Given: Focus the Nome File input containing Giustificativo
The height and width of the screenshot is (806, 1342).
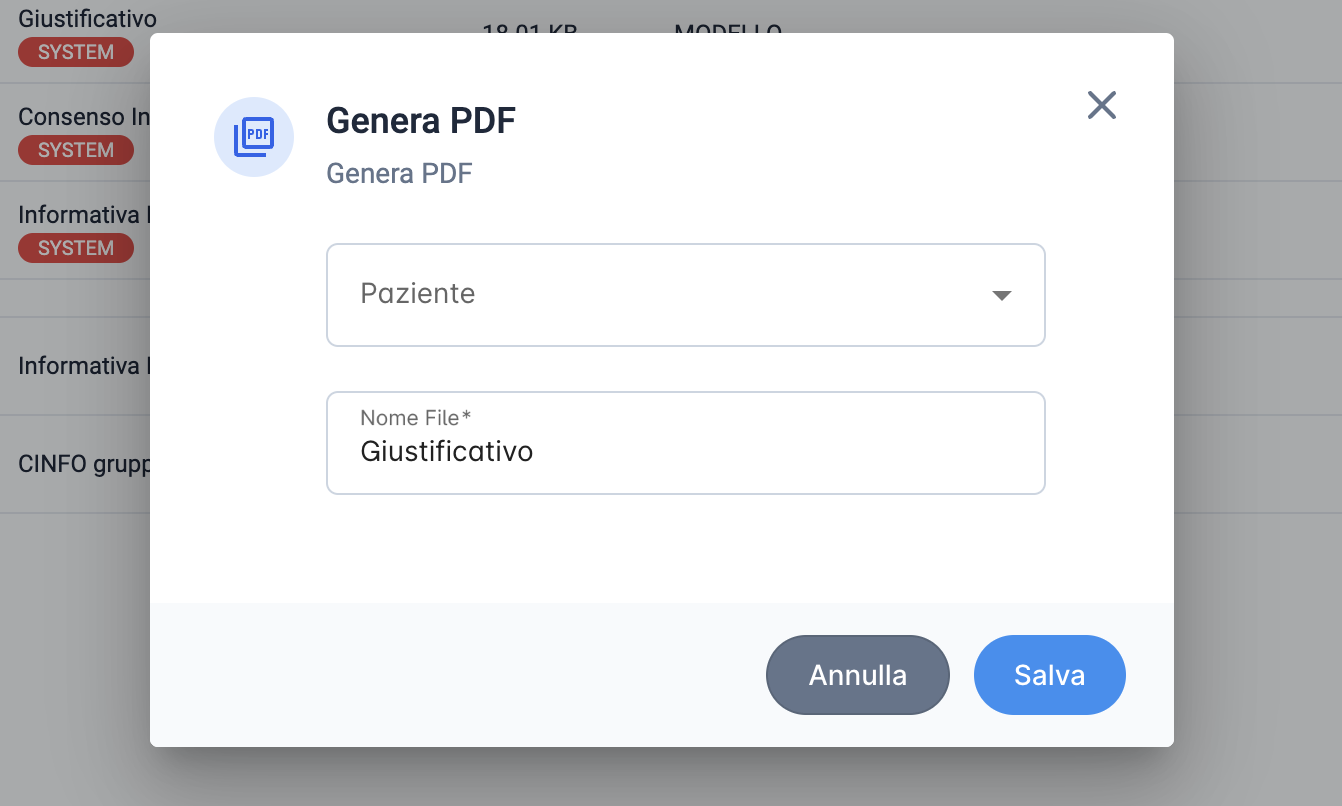Looking at the screenshot, I should click(686, 443).
